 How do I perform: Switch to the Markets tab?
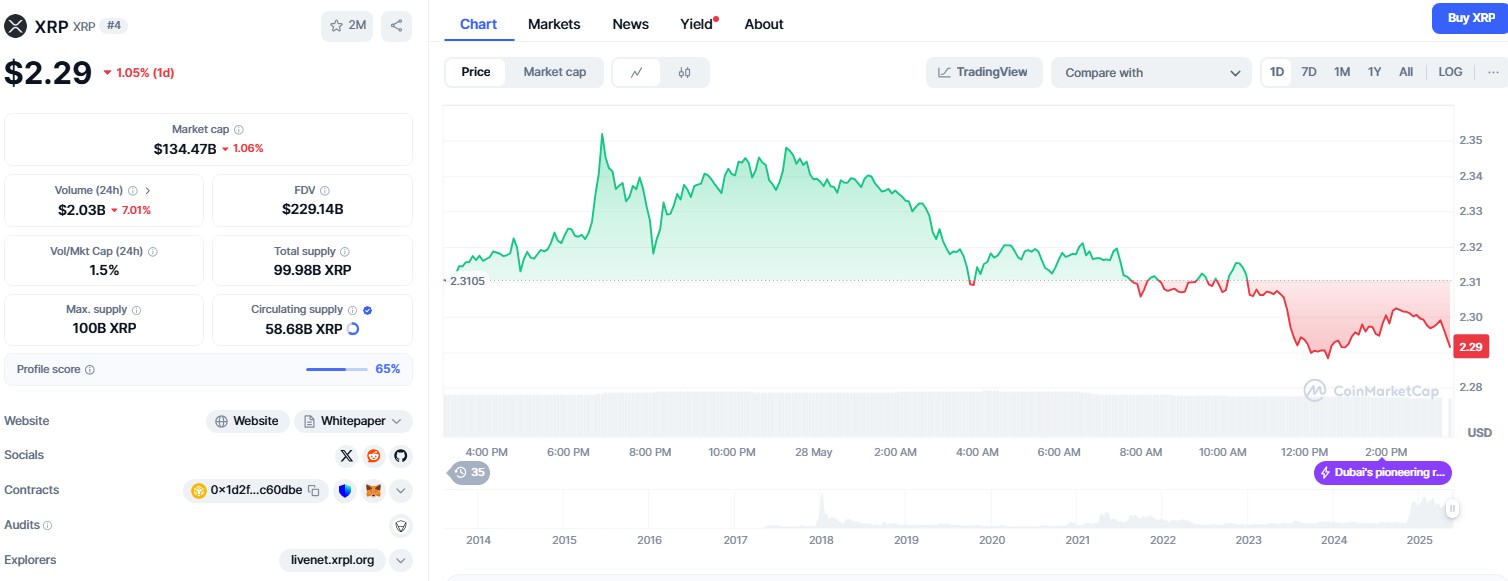point(553,24)
